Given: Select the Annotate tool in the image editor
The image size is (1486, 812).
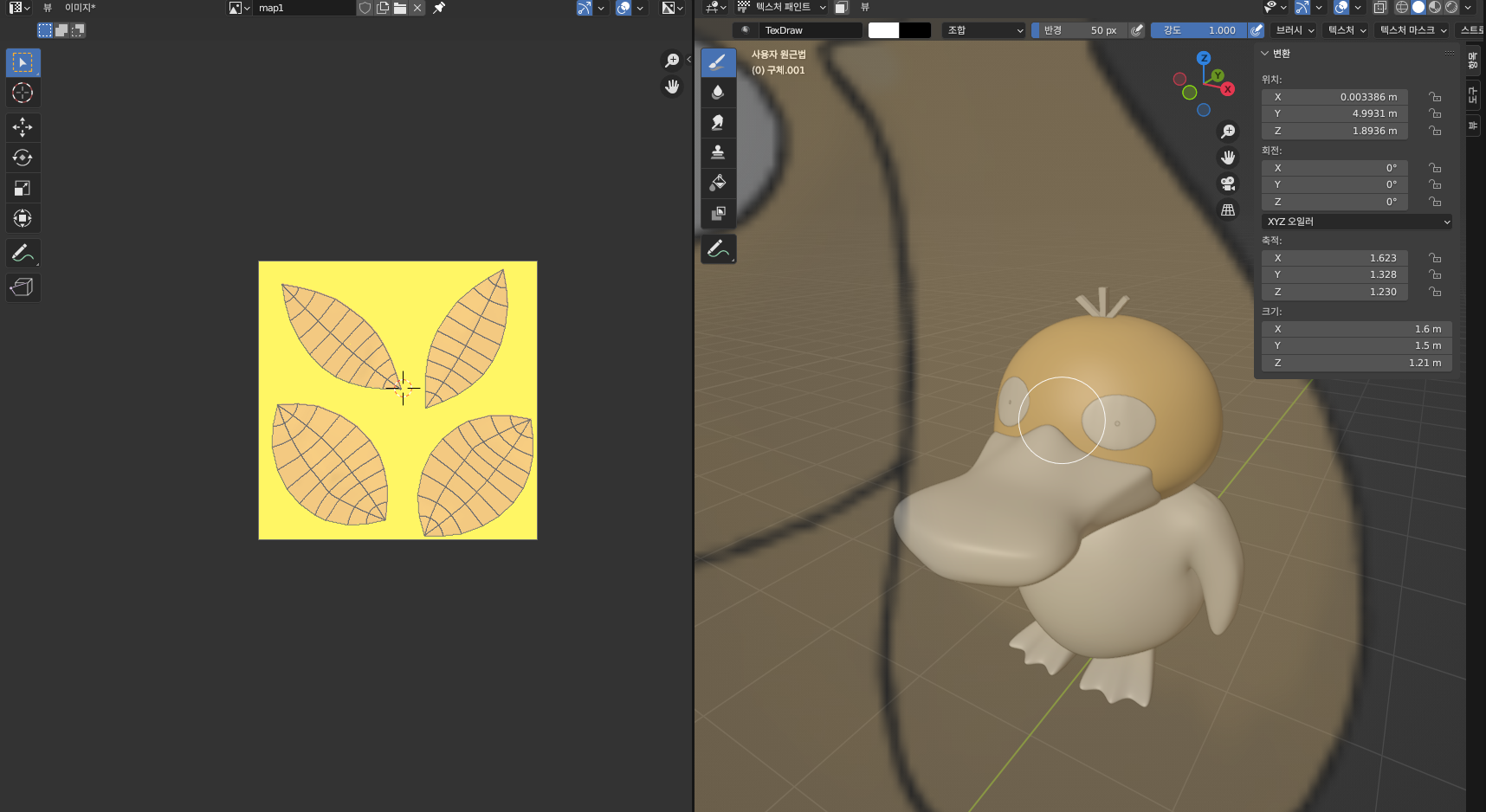Looking at the screenshot, I should pos(23,253).
